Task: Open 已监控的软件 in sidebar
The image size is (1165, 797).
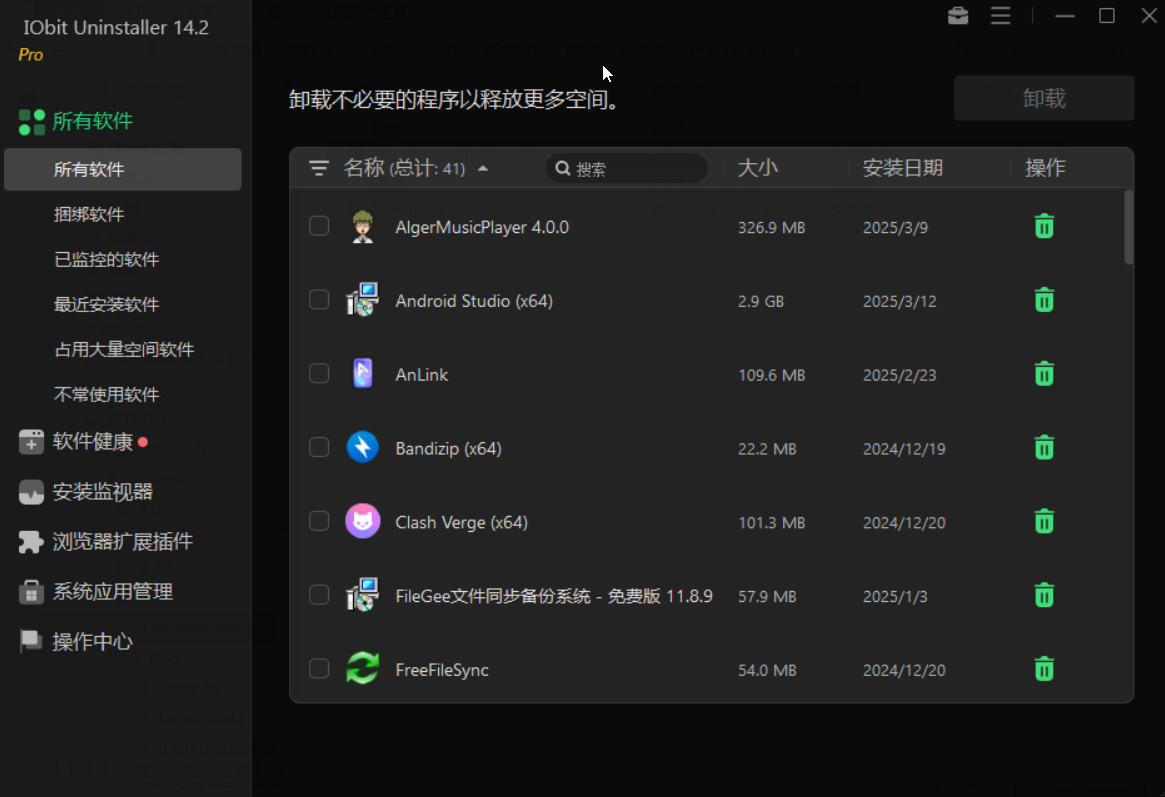Action: [x=106, y=259]
